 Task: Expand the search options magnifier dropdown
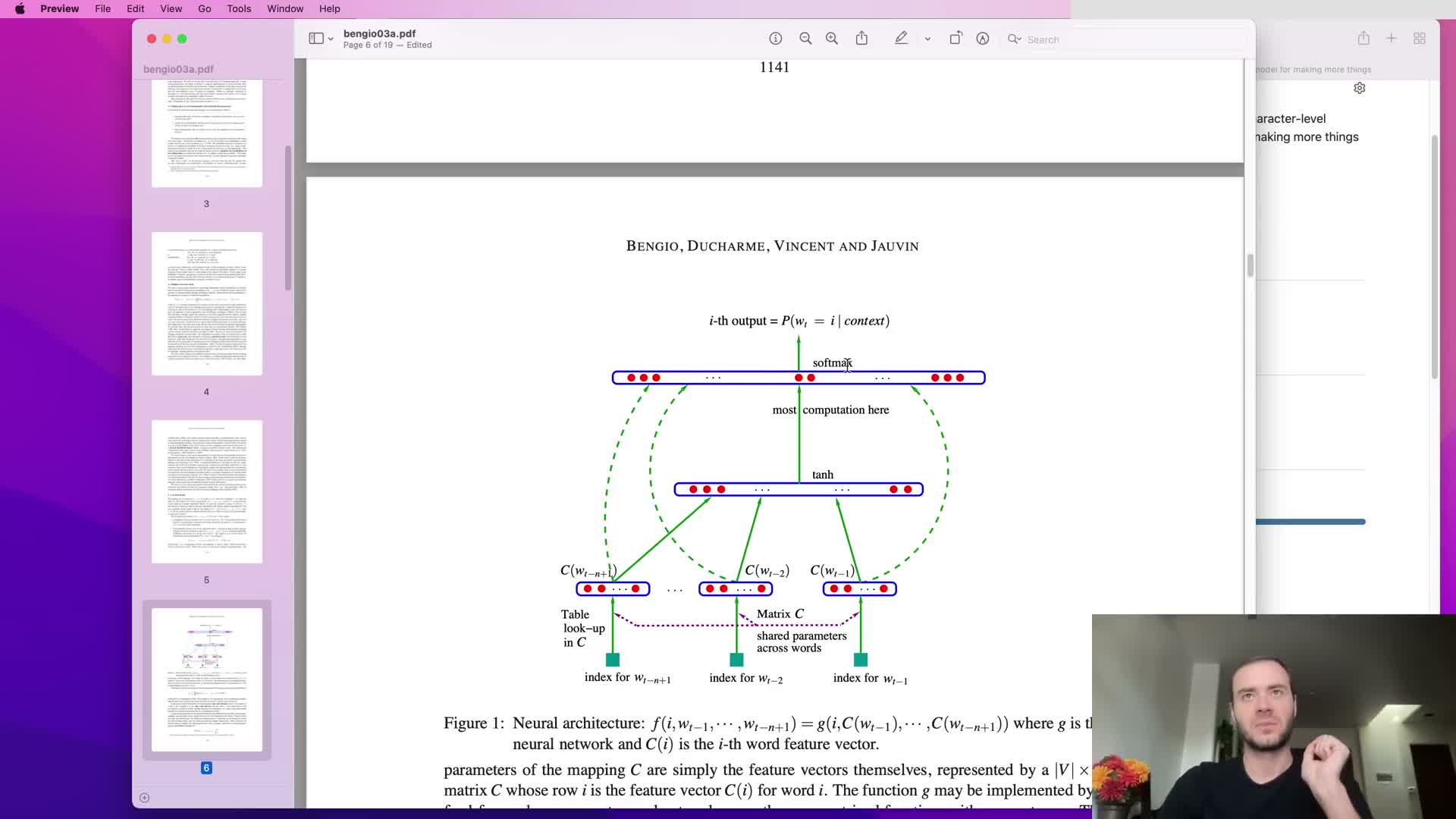(1015, 39)
